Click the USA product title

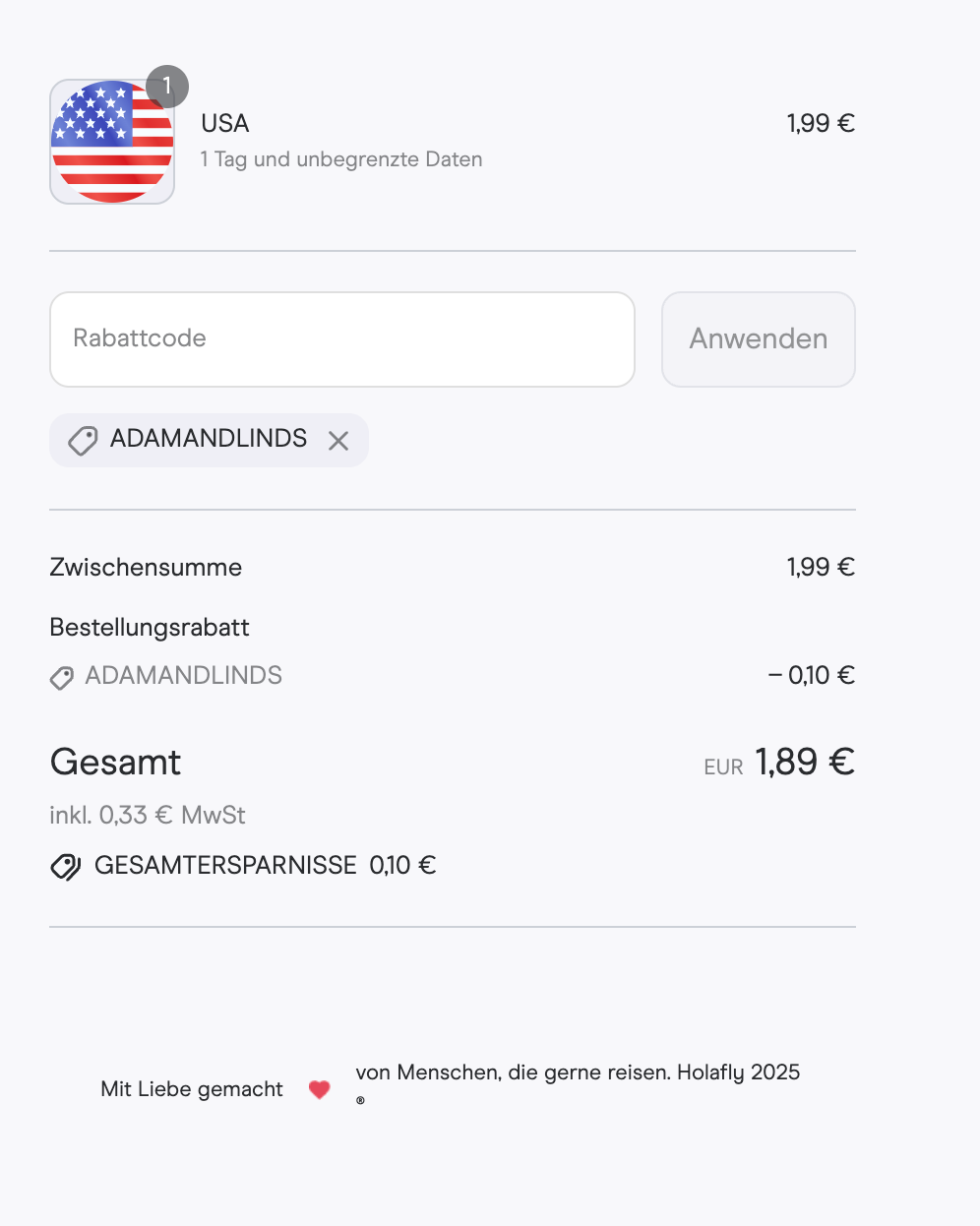click(225, 123)
